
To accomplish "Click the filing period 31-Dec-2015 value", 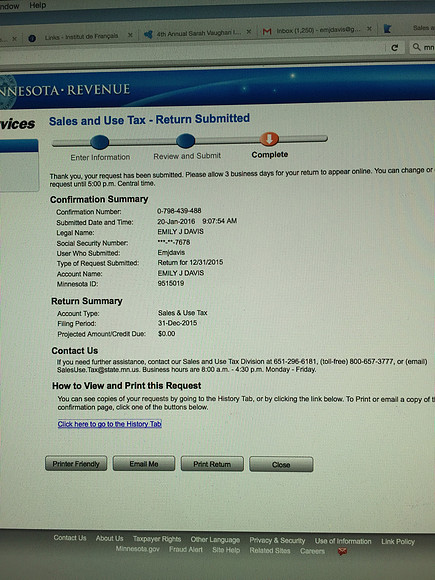I will pos(178,323).
